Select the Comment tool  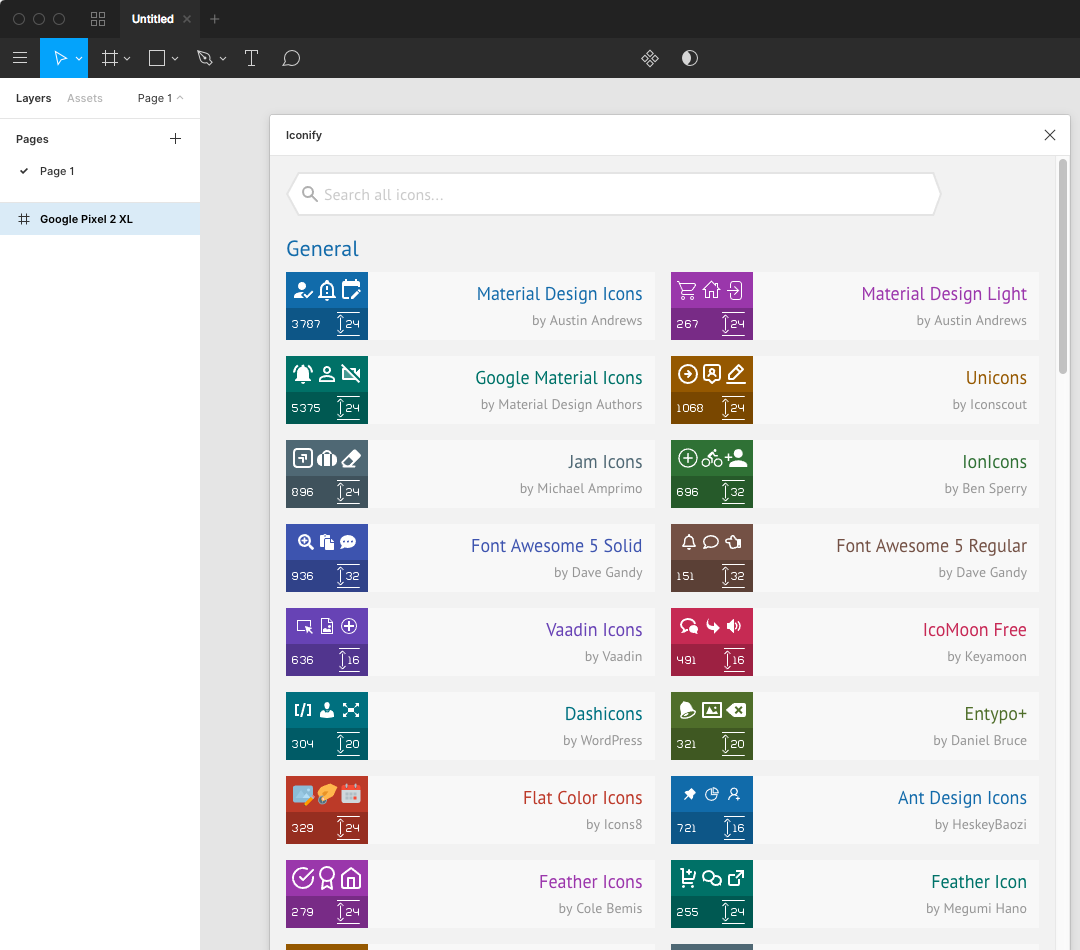pyautogui.click(x=291, y=58)
